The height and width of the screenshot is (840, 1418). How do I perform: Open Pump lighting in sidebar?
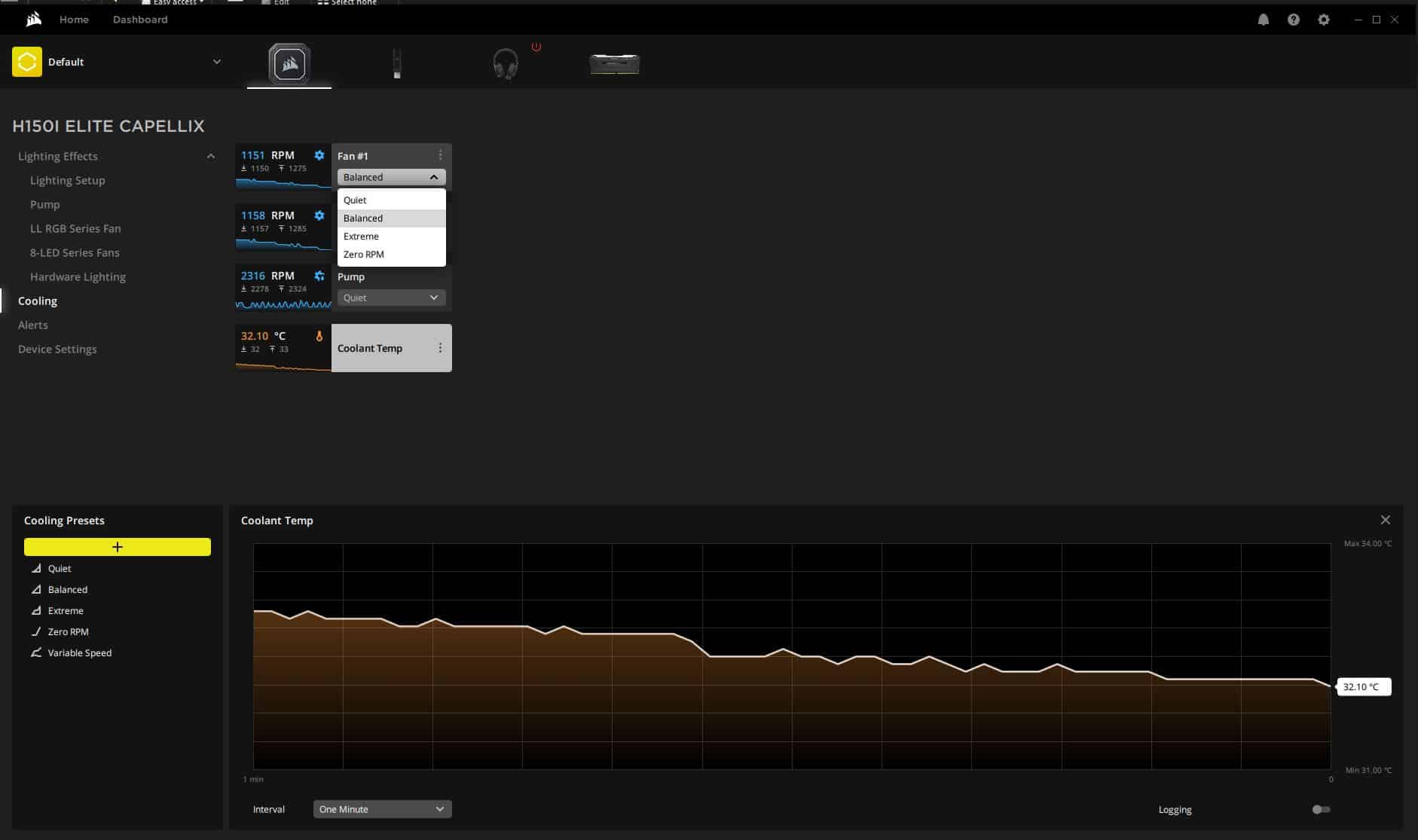(x=44, y=204)
